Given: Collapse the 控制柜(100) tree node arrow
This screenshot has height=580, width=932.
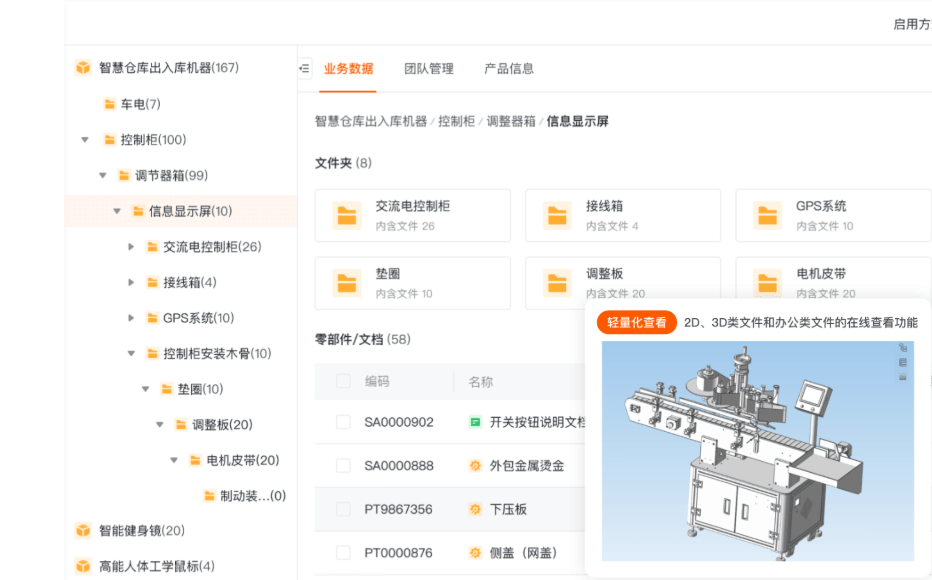Looking at the screenshot, I should pos(85,140).
